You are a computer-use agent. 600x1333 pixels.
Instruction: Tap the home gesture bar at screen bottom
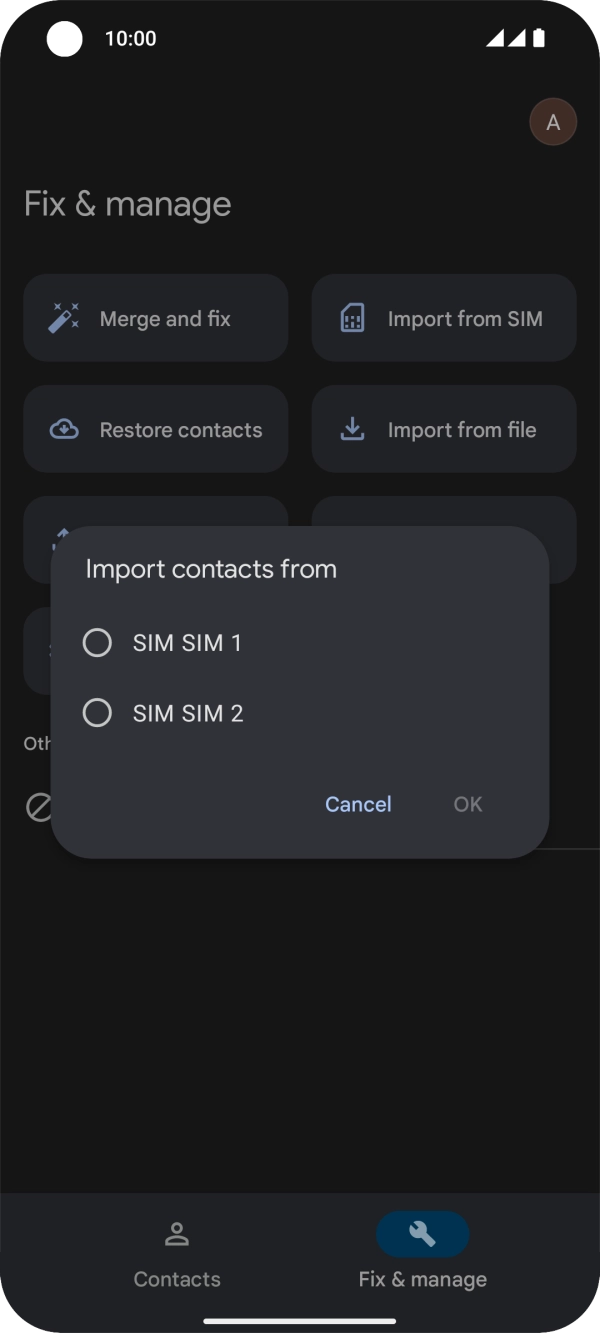(300, 1321)
